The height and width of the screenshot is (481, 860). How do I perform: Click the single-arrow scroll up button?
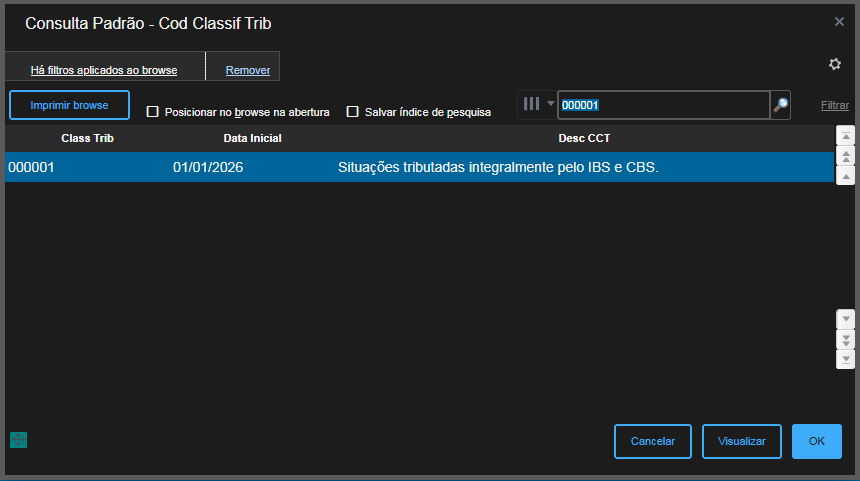coord(845,176)
